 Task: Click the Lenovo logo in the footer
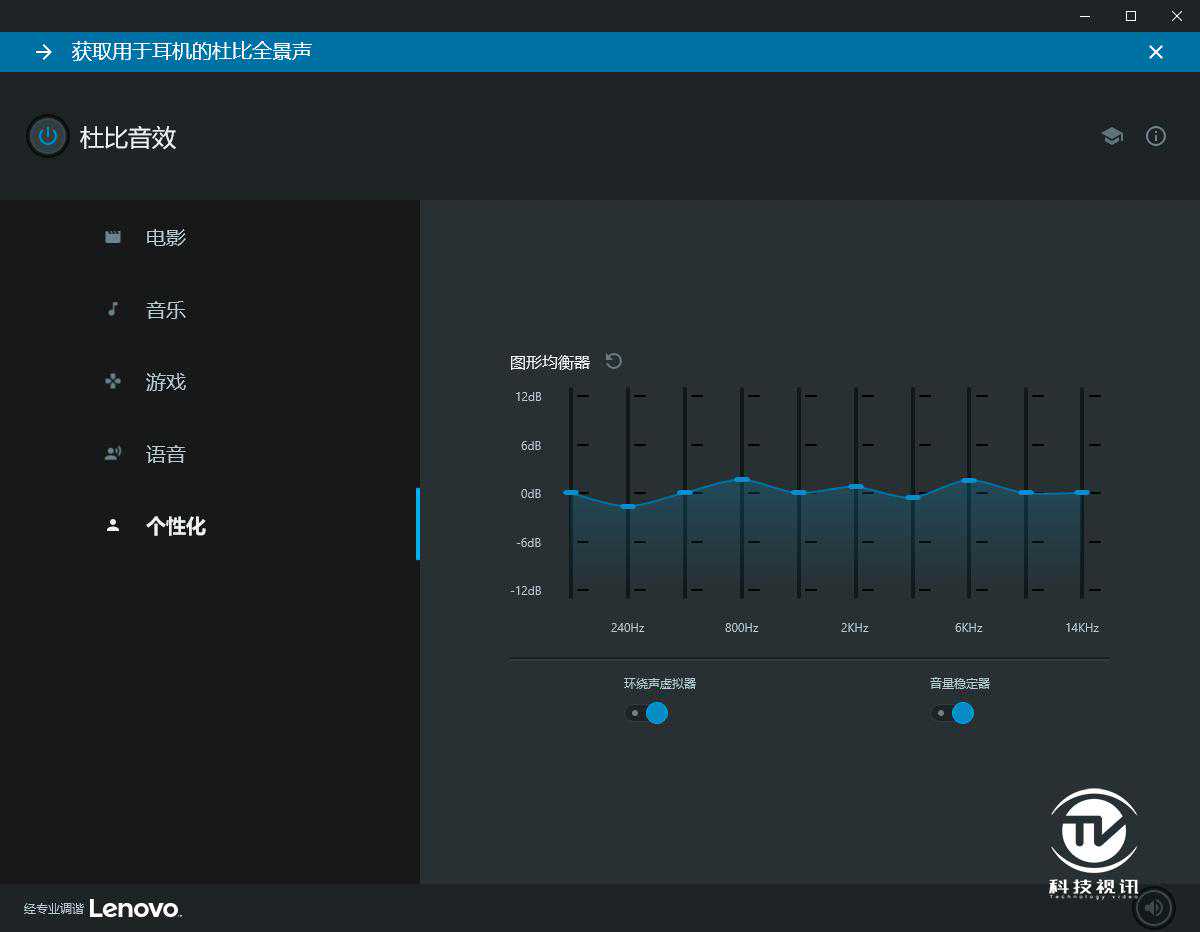click(x=134, y=908)
